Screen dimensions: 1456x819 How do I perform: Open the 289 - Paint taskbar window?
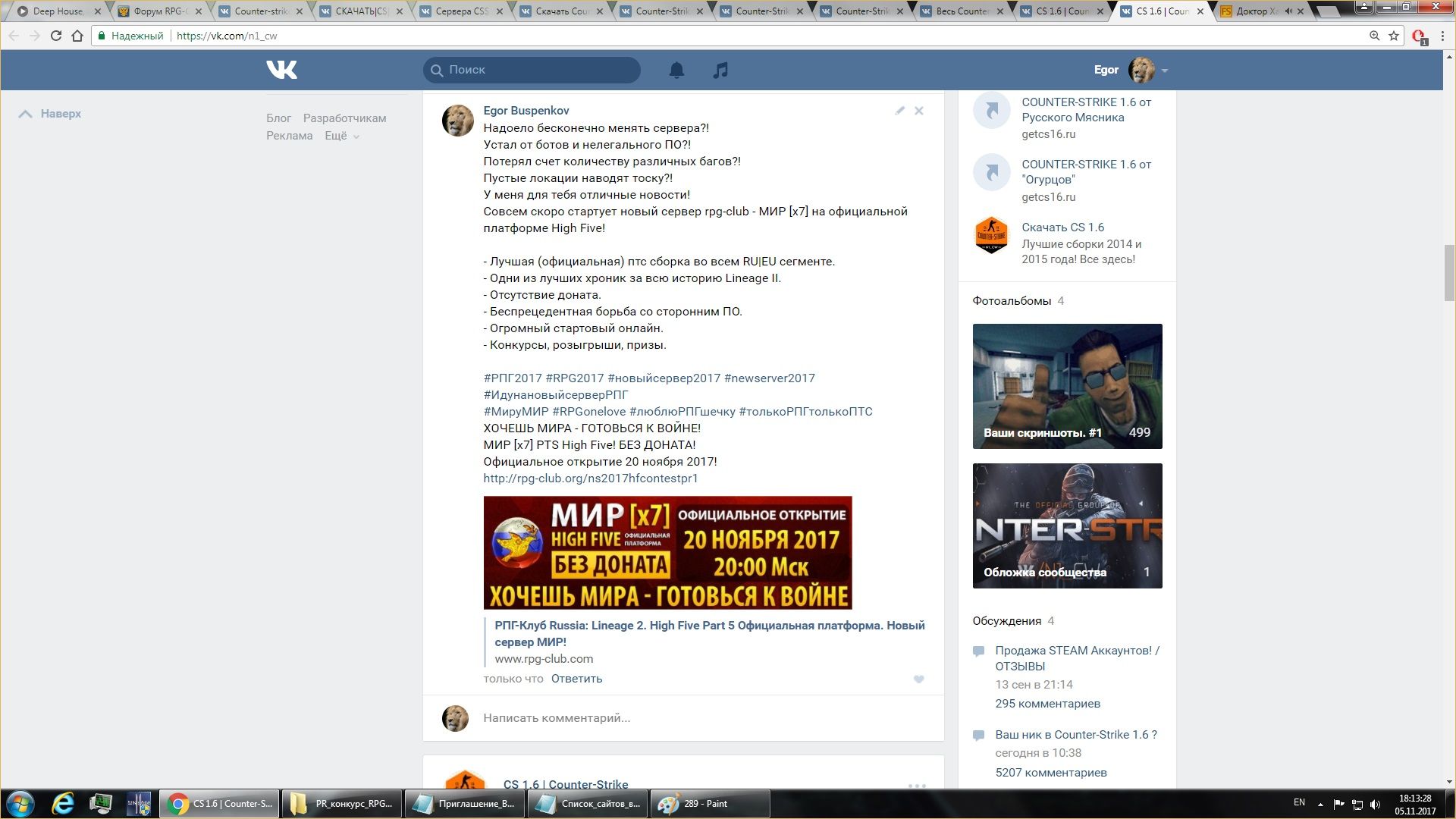[x=710, y=804]
